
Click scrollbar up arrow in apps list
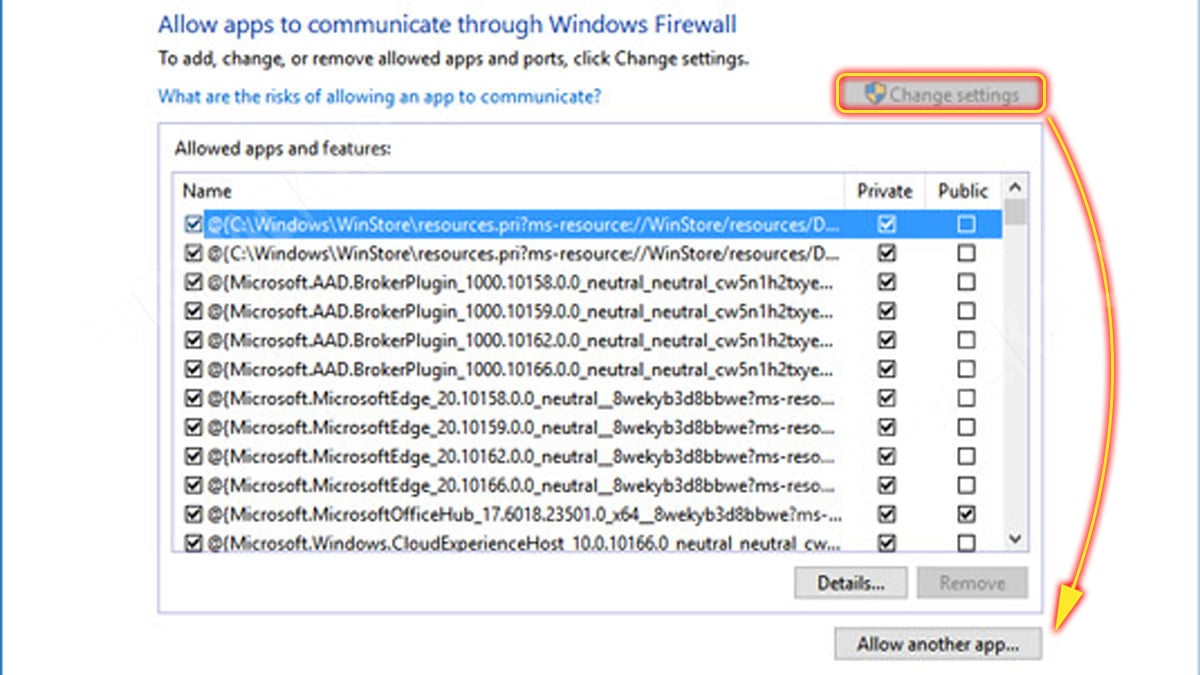1015,188
